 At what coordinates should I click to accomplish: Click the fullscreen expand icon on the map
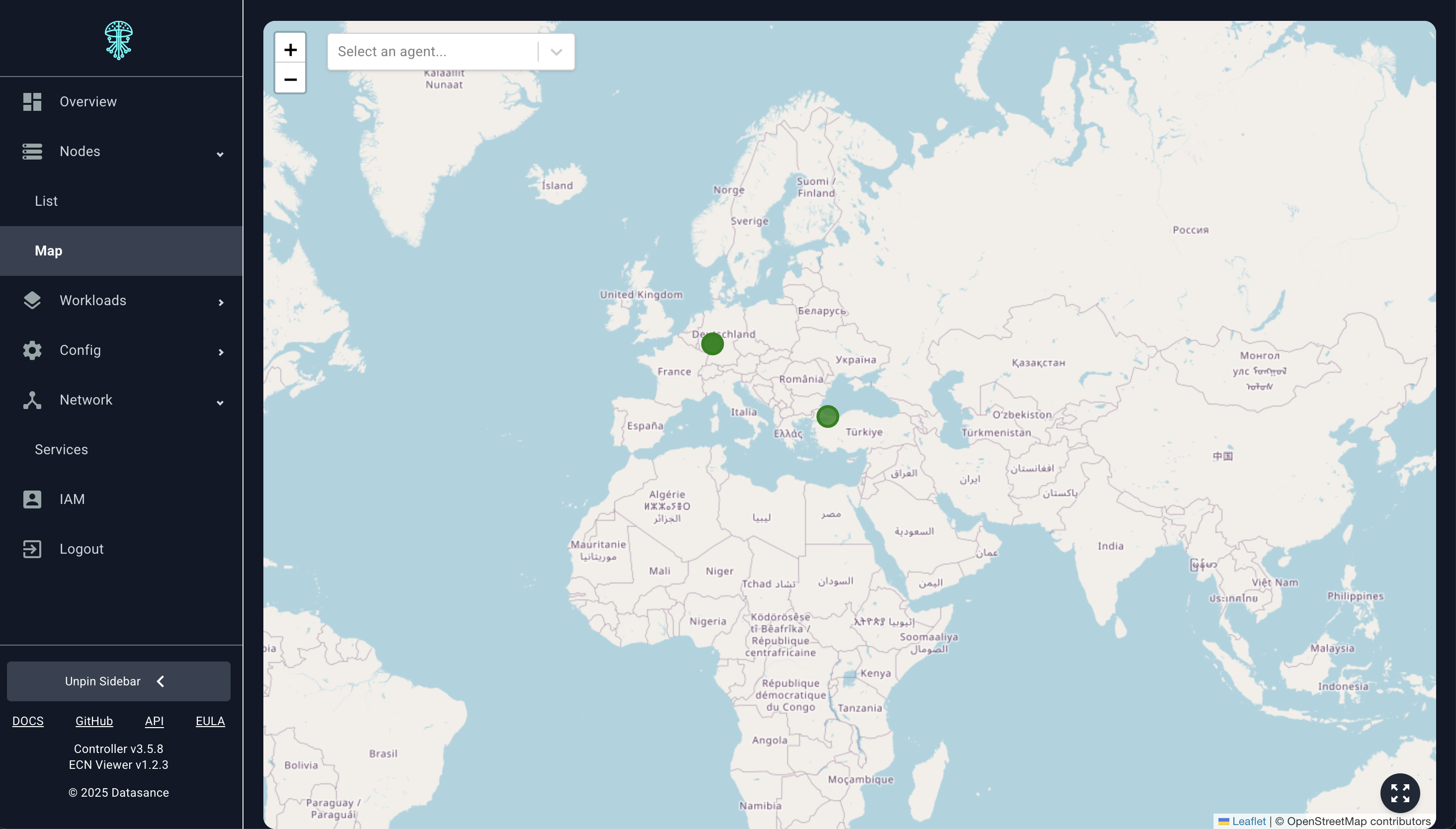click(1400, 793)
